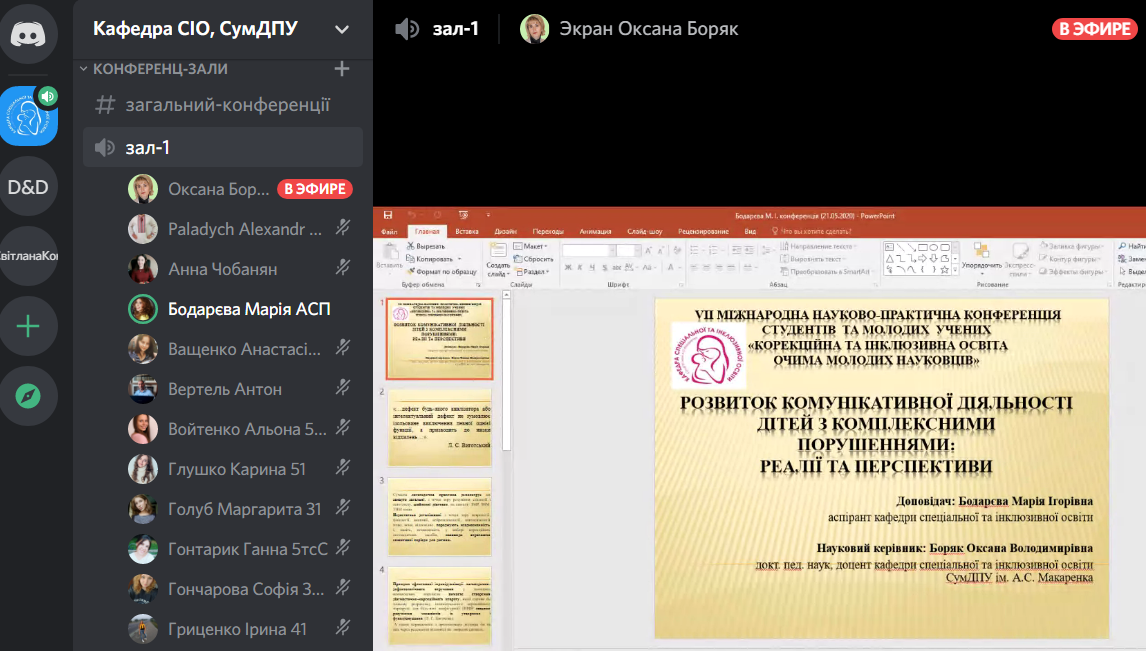Viewport: 1146px width, 651px height.
Task: Click muted mic icon beside Вертель Антон
Action: click(x=343, y=388)
